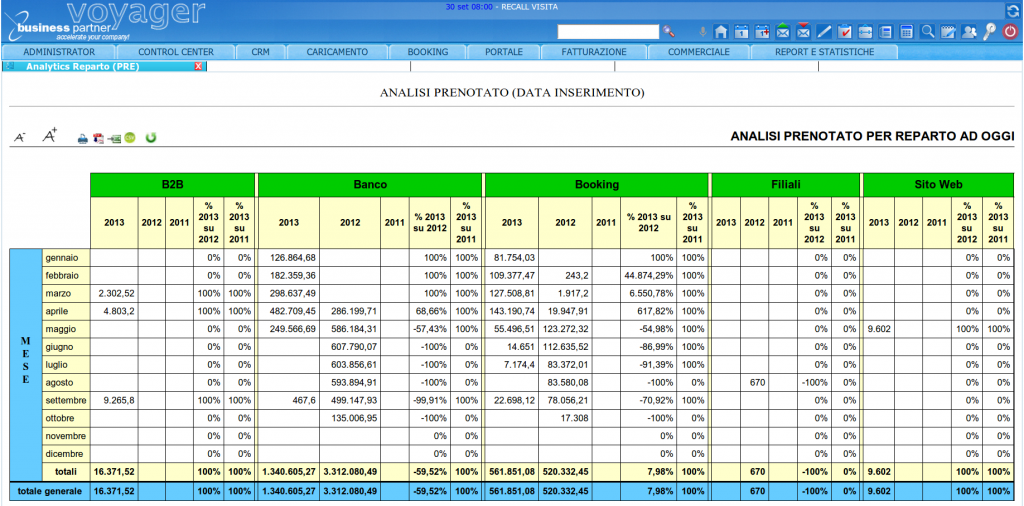Click into the top search input field
The width and height of the screenshot is (1024, 506).
click(608, 31)
